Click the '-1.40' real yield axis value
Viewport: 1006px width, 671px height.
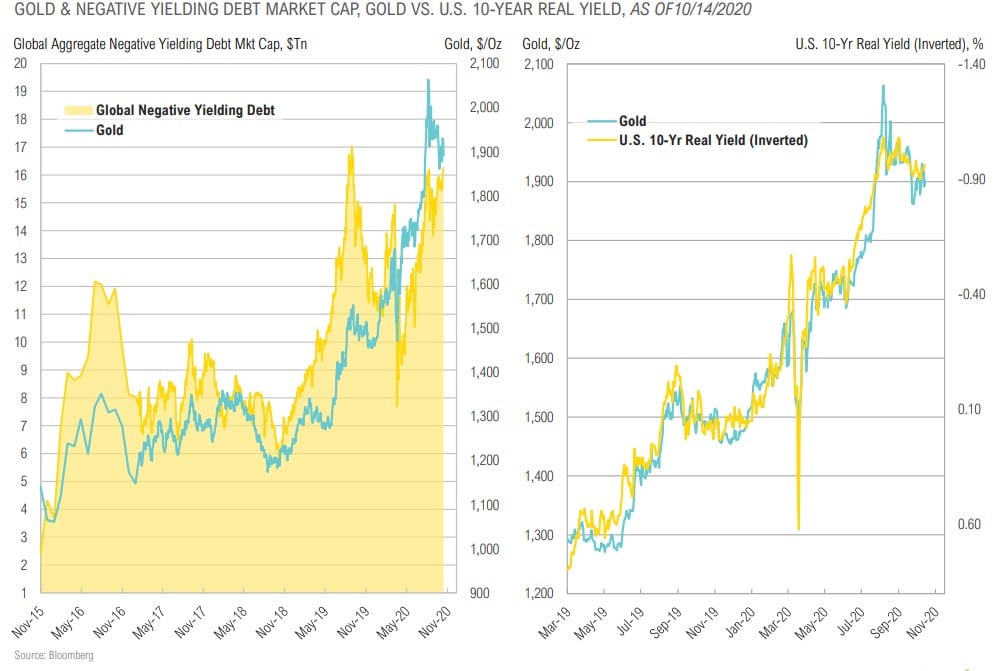coord(971,64)
